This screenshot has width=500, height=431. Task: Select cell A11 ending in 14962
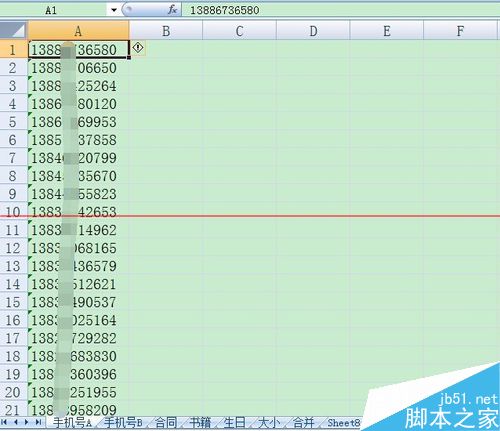point(78,230)
